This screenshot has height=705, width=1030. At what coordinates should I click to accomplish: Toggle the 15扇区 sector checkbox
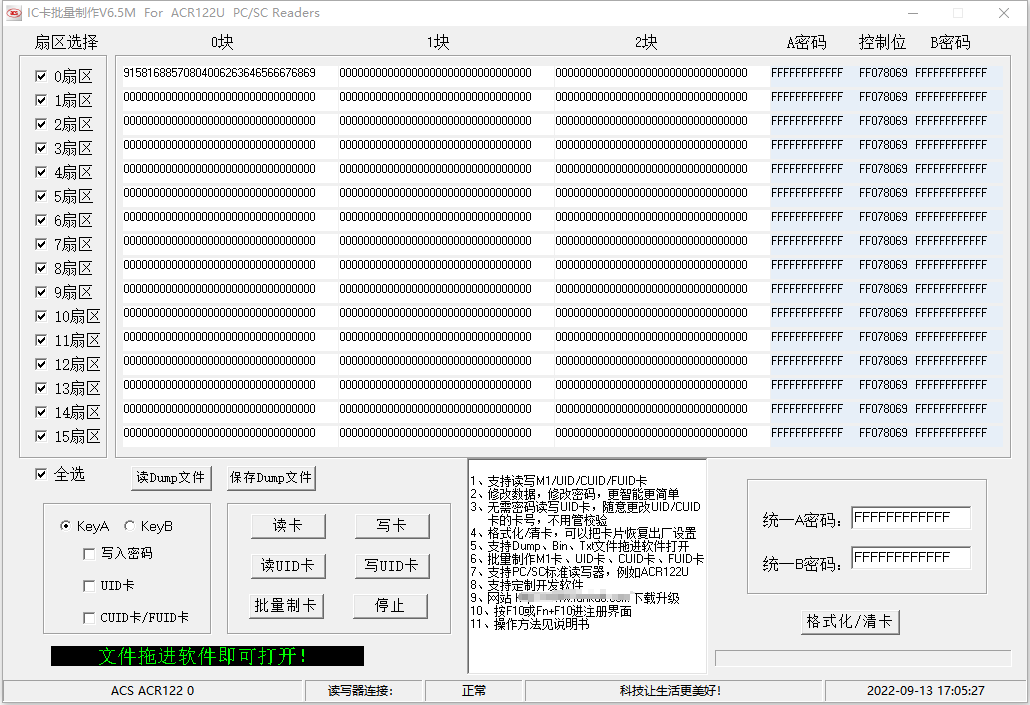[41, 436]
